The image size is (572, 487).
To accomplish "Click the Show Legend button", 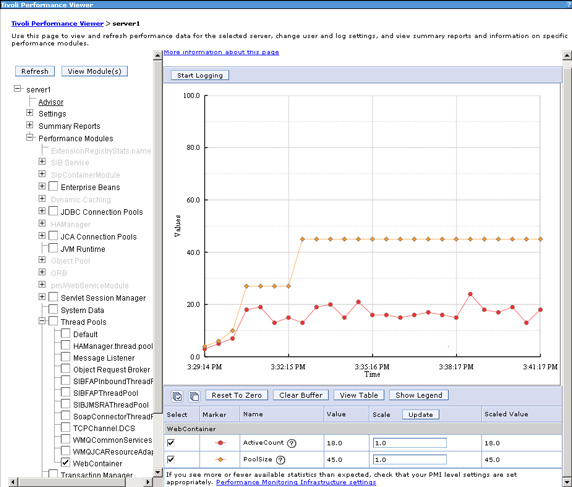I will (419, 395).
